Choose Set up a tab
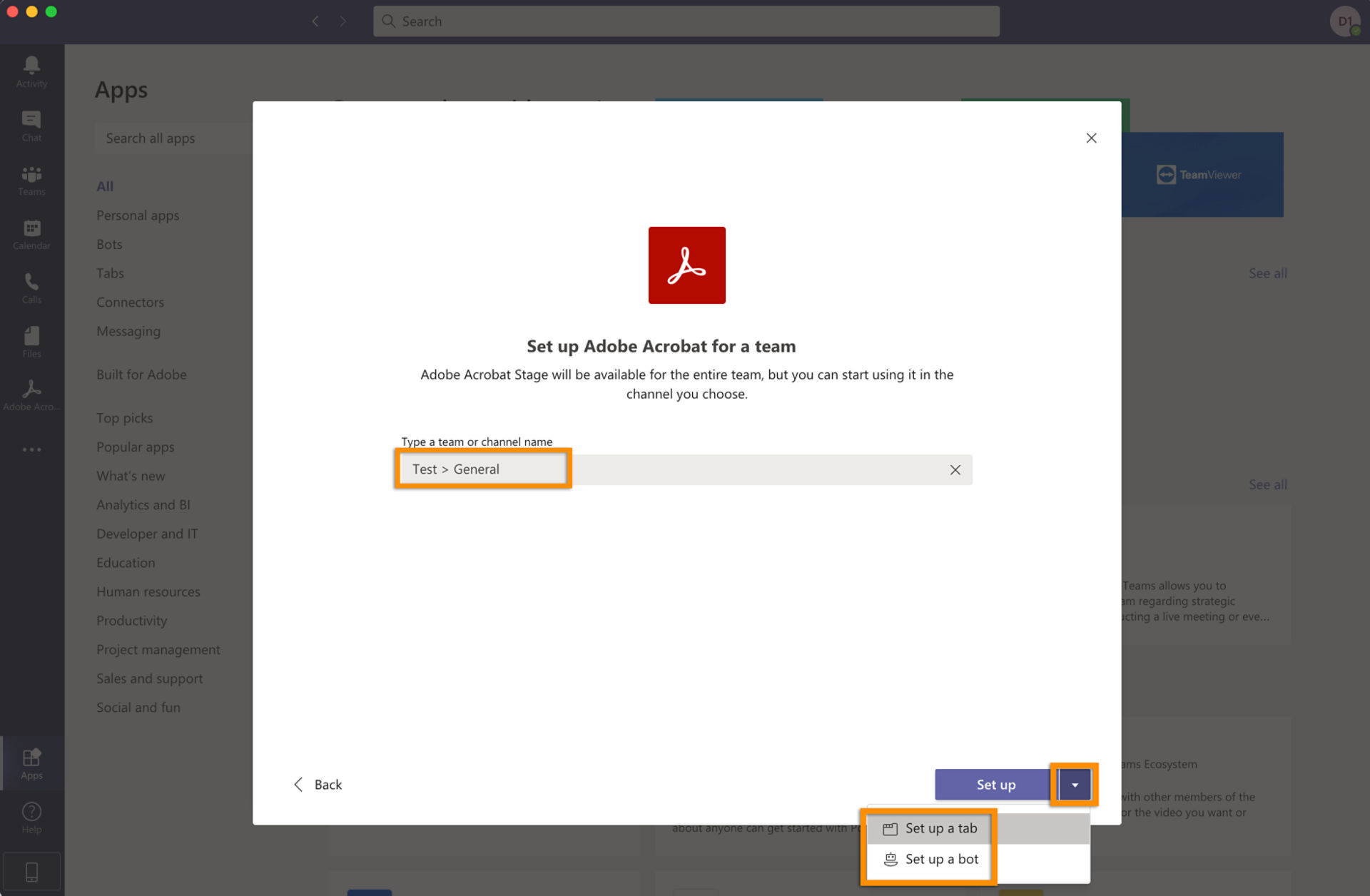This screenshot has width=1370, height=896. click(x=978, y=829)
